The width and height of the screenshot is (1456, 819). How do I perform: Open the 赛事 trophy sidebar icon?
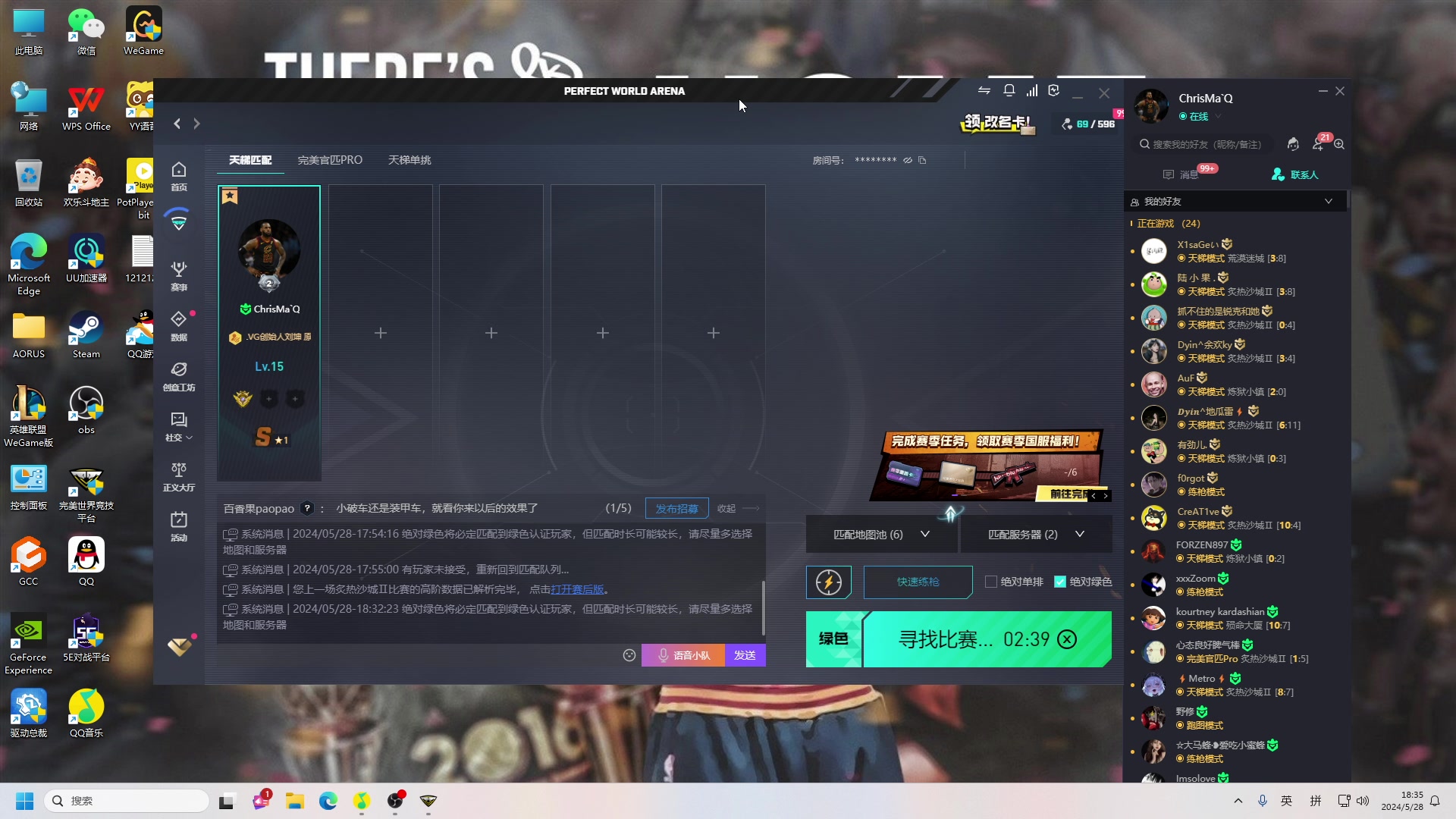coord(179,276)
